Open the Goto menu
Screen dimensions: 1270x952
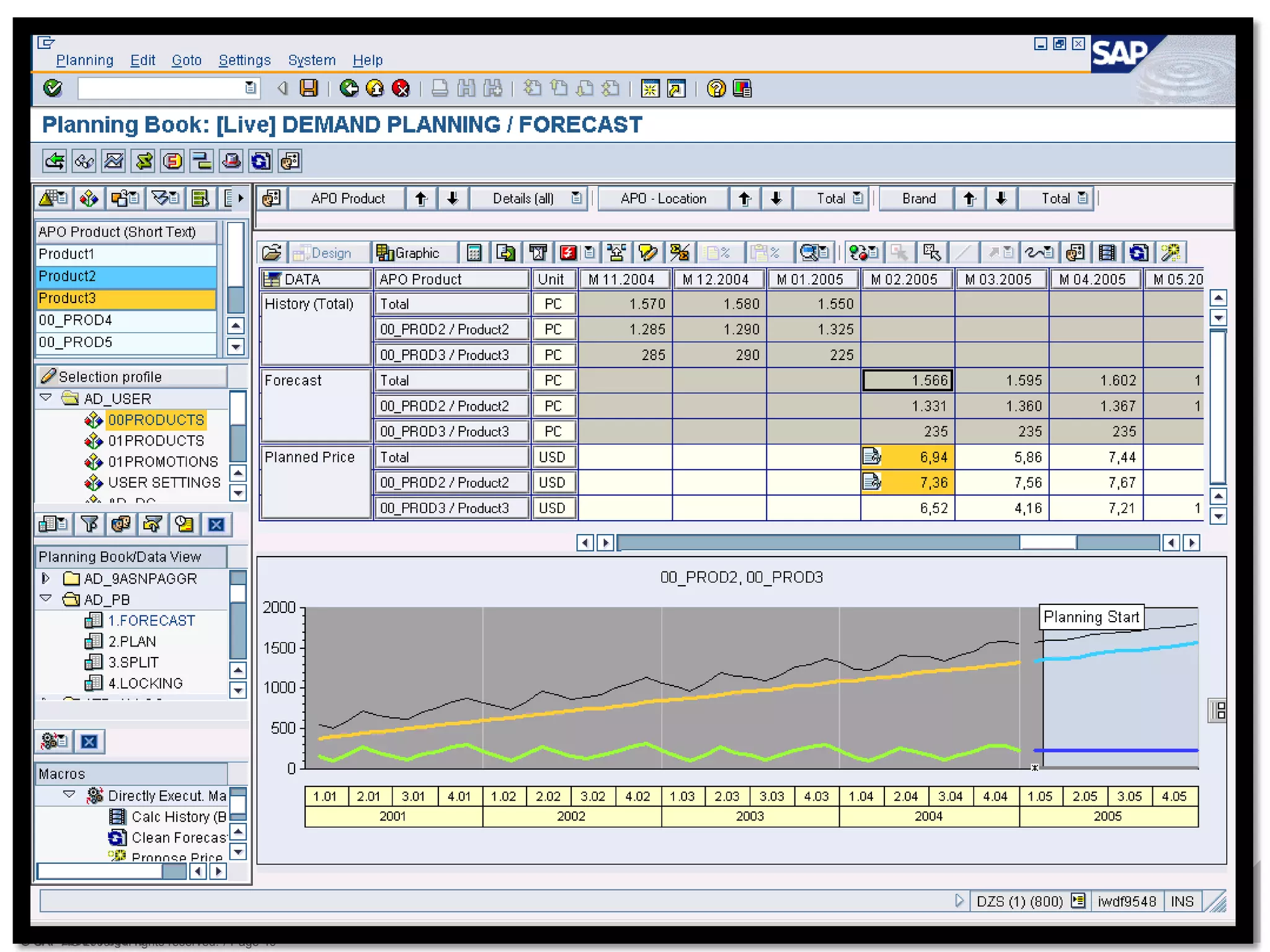tap(187, 60)
